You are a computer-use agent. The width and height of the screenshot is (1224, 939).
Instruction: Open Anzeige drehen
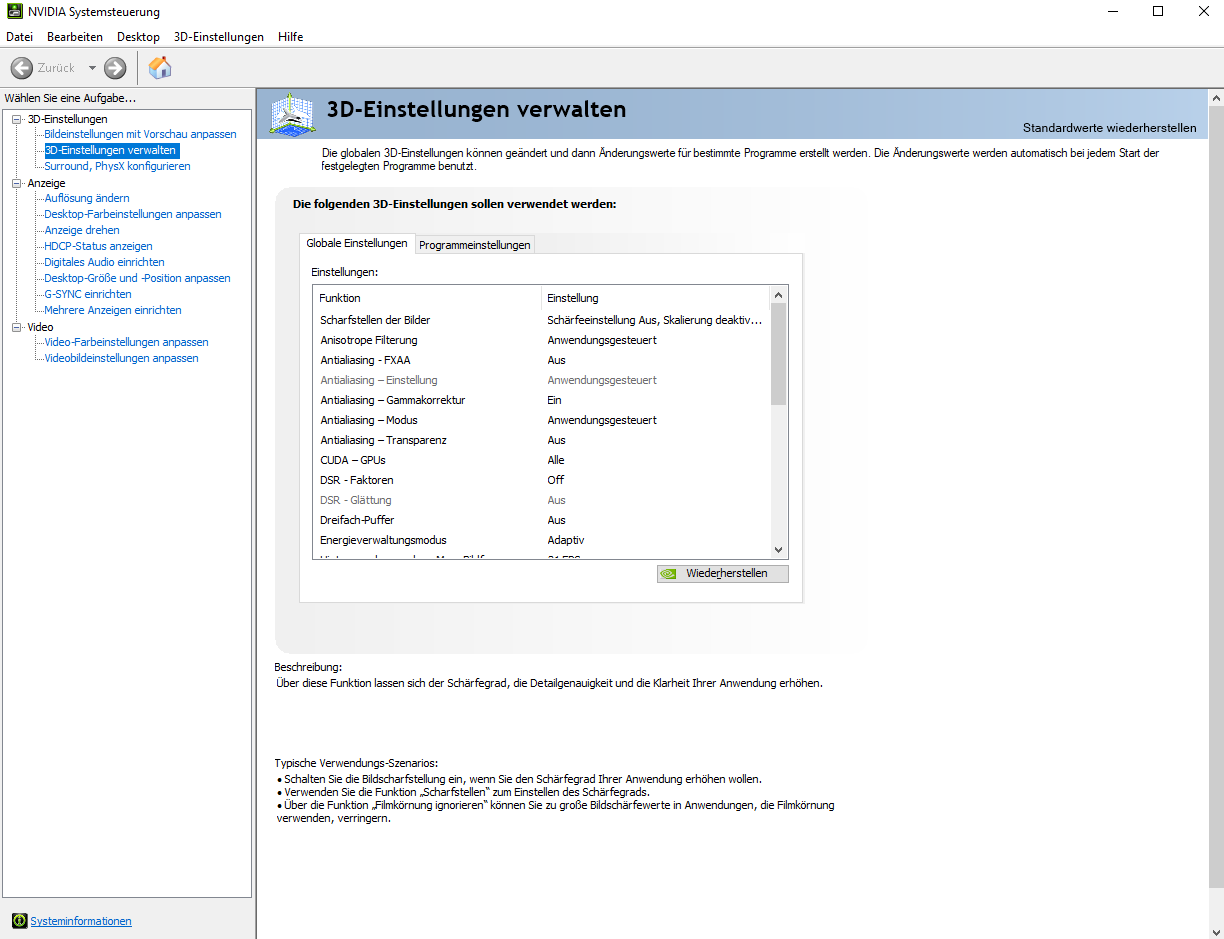click(x=82, y=230)
